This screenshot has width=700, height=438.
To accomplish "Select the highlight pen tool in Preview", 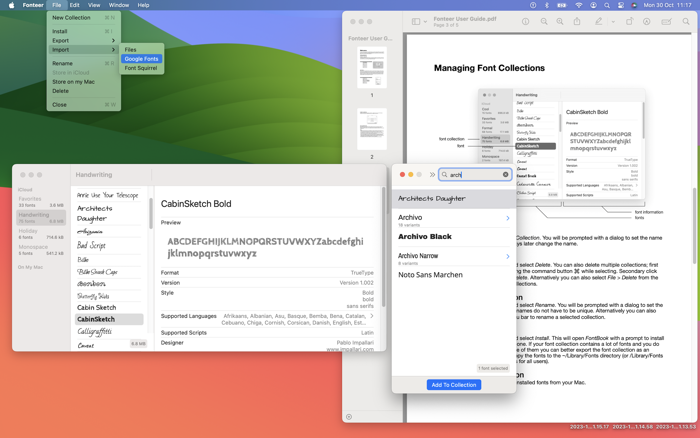I will [598, 21].
